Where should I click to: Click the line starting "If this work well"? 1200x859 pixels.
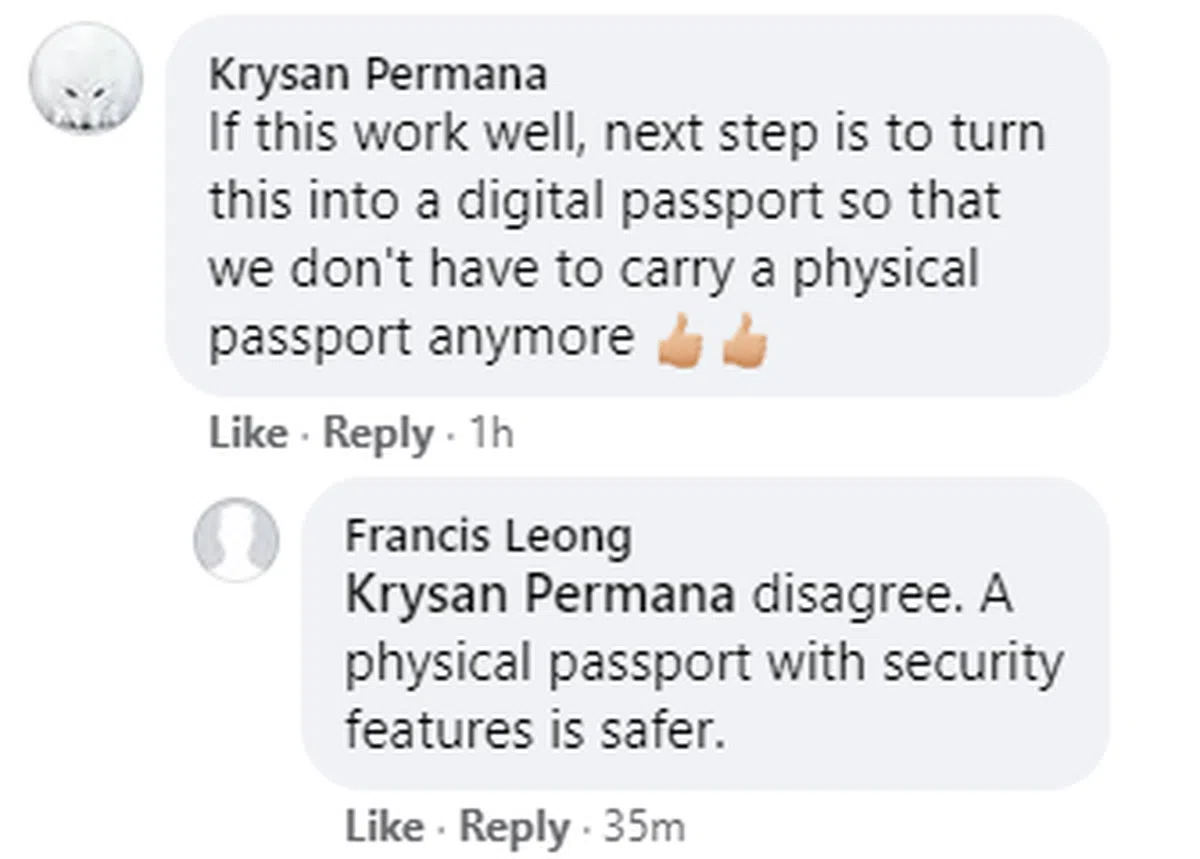[x=626, y=133]
